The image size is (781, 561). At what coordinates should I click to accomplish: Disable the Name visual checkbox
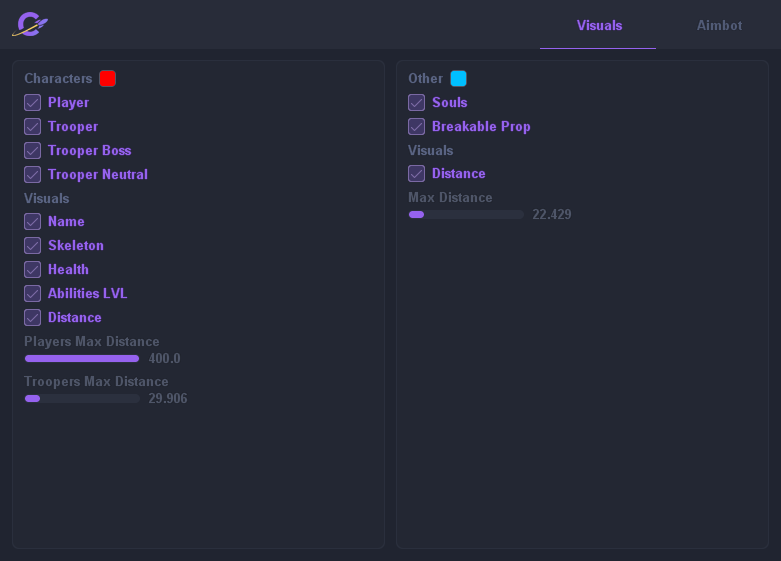tap(33, 222)
